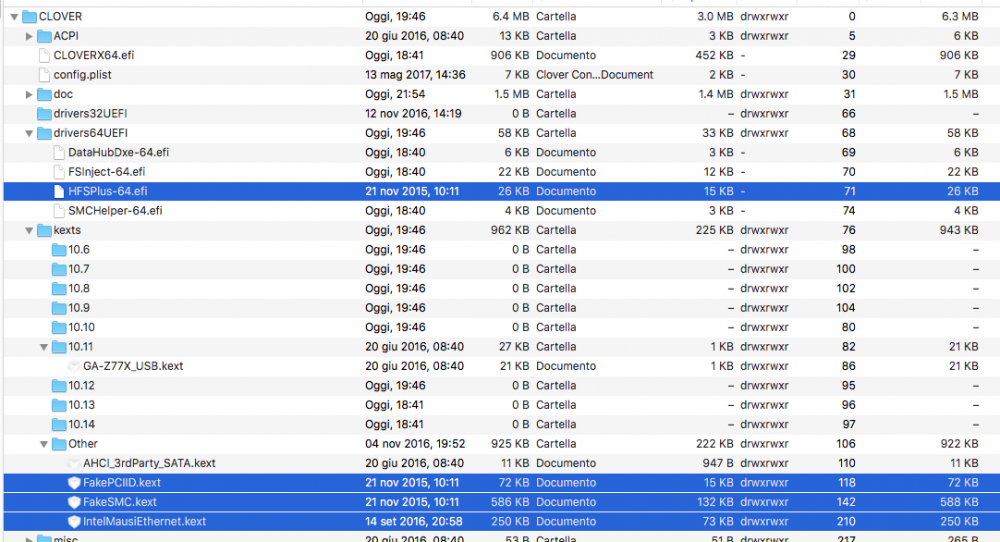Screen dimensions: 1000x542
Task: Click the FakeSMC.kext shield icon
Action: pyautogui.click(x=74, y=502)
